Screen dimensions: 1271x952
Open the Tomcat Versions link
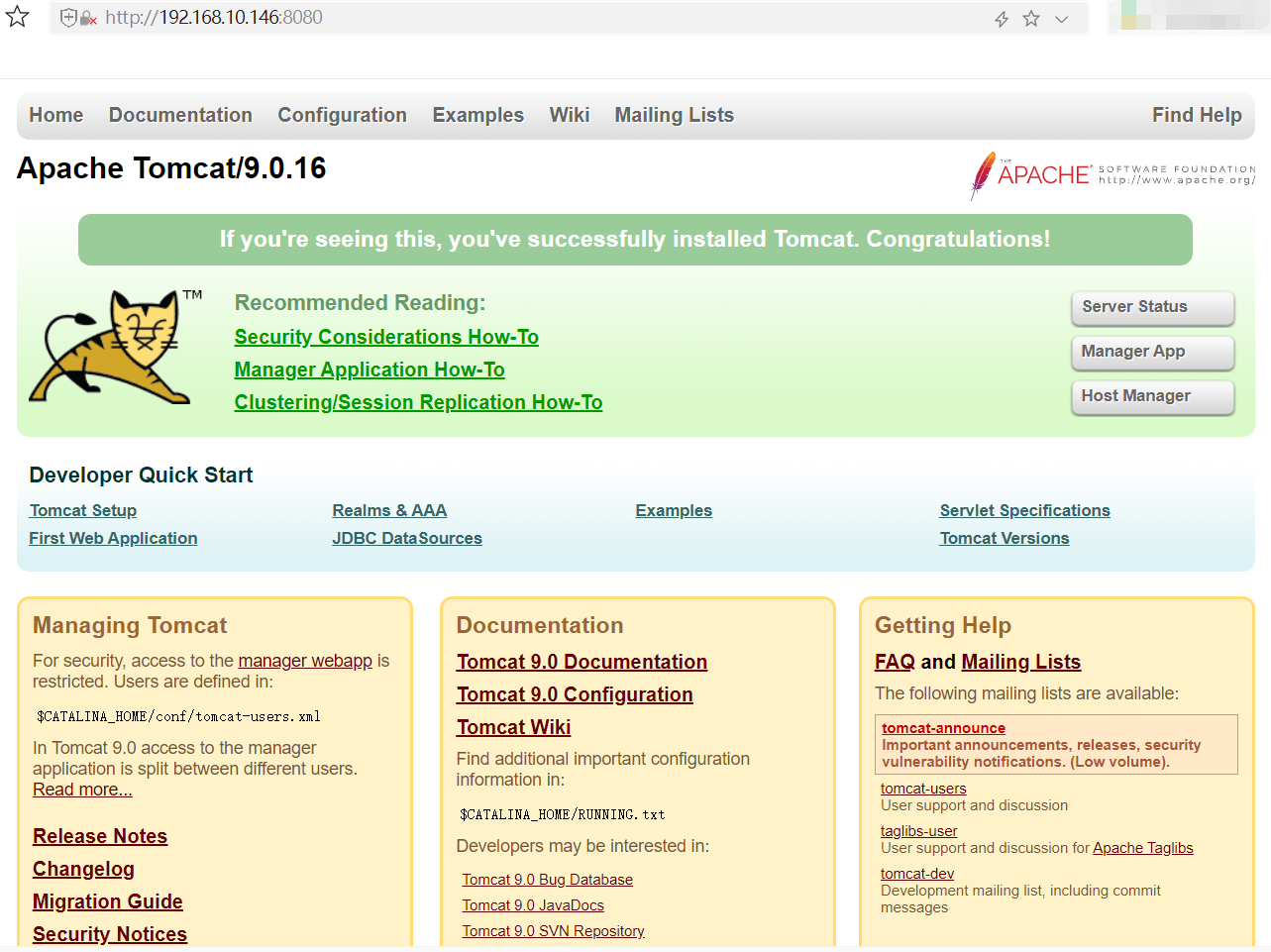tap(1005, 538)
